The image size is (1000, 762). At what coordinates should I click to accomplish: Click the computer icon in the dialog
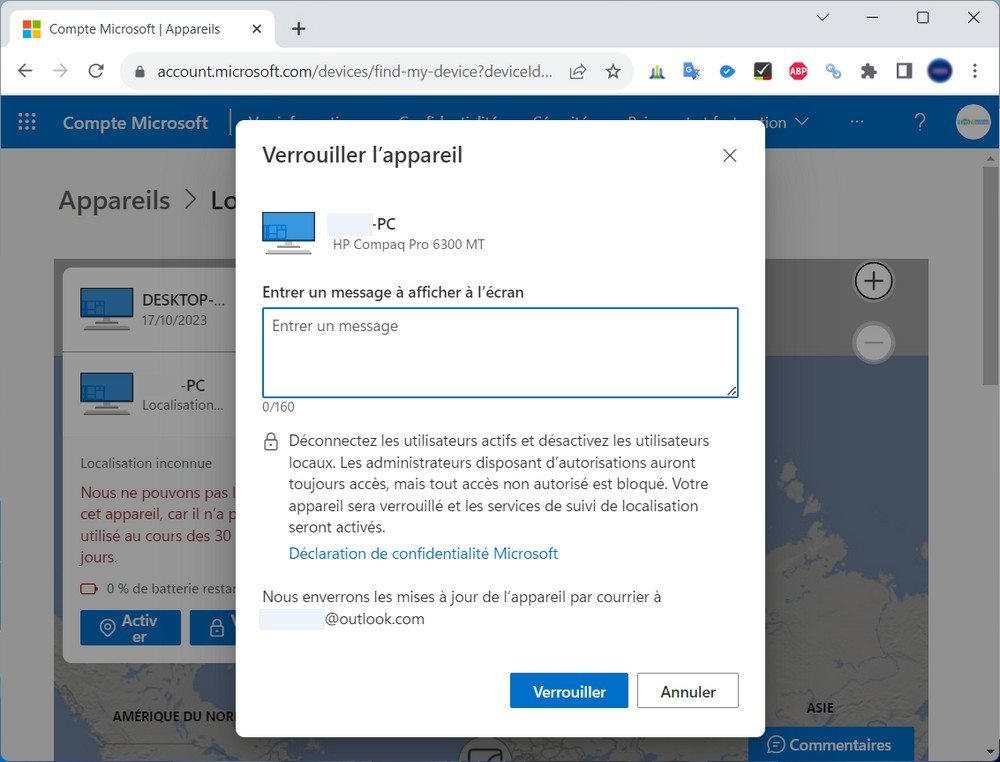[x=288, y=233]
